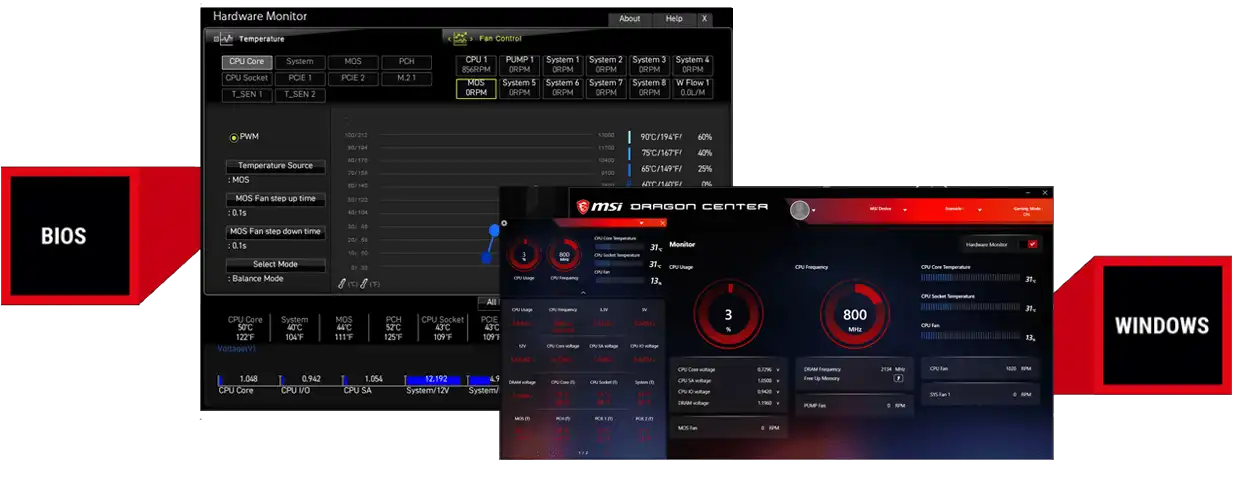Open MOS Fan step up time
The width and height of the screenshot is (1238, 487).
pos(275,199)
